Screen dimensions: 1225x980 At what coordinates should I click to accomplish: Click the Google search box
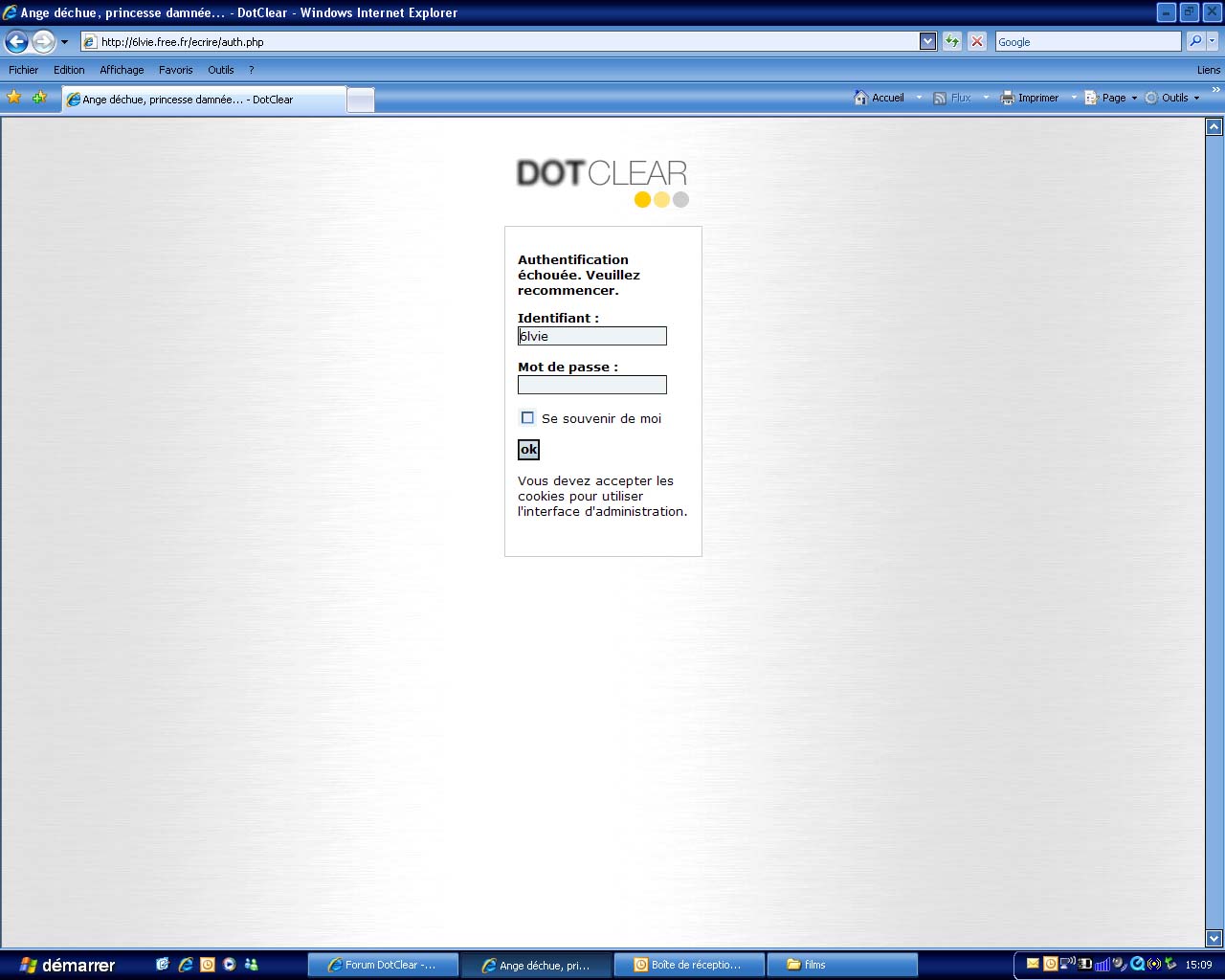(x=1088, y=41)
